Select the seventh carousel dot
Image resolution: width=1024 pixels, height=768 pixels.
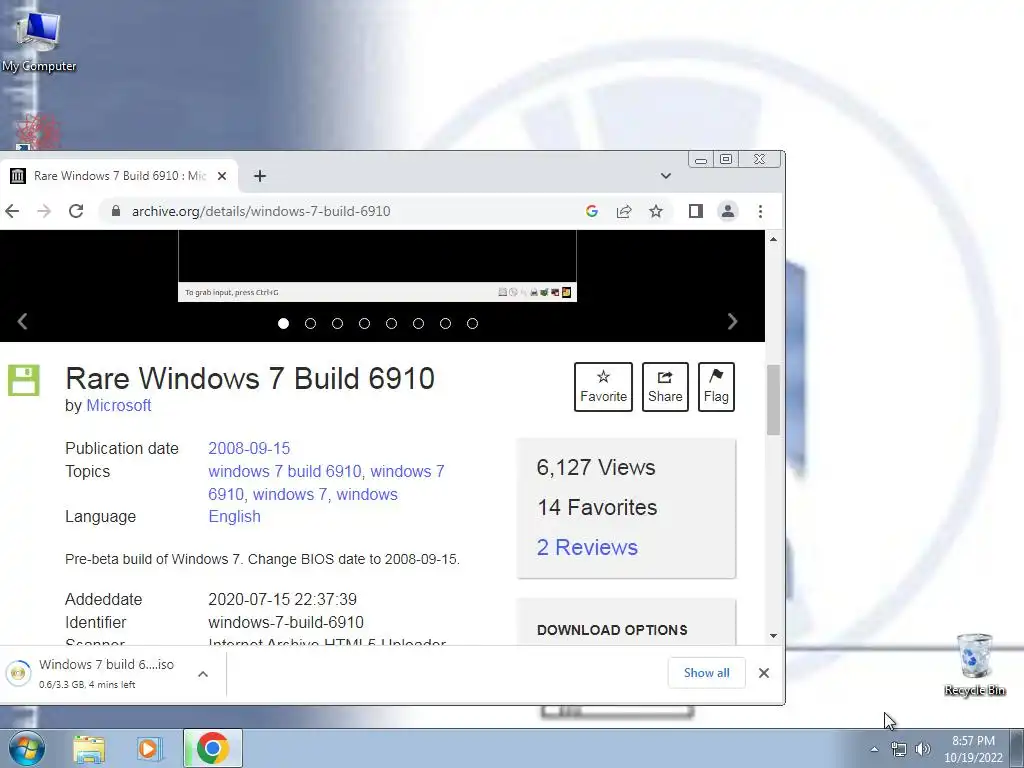445,323
